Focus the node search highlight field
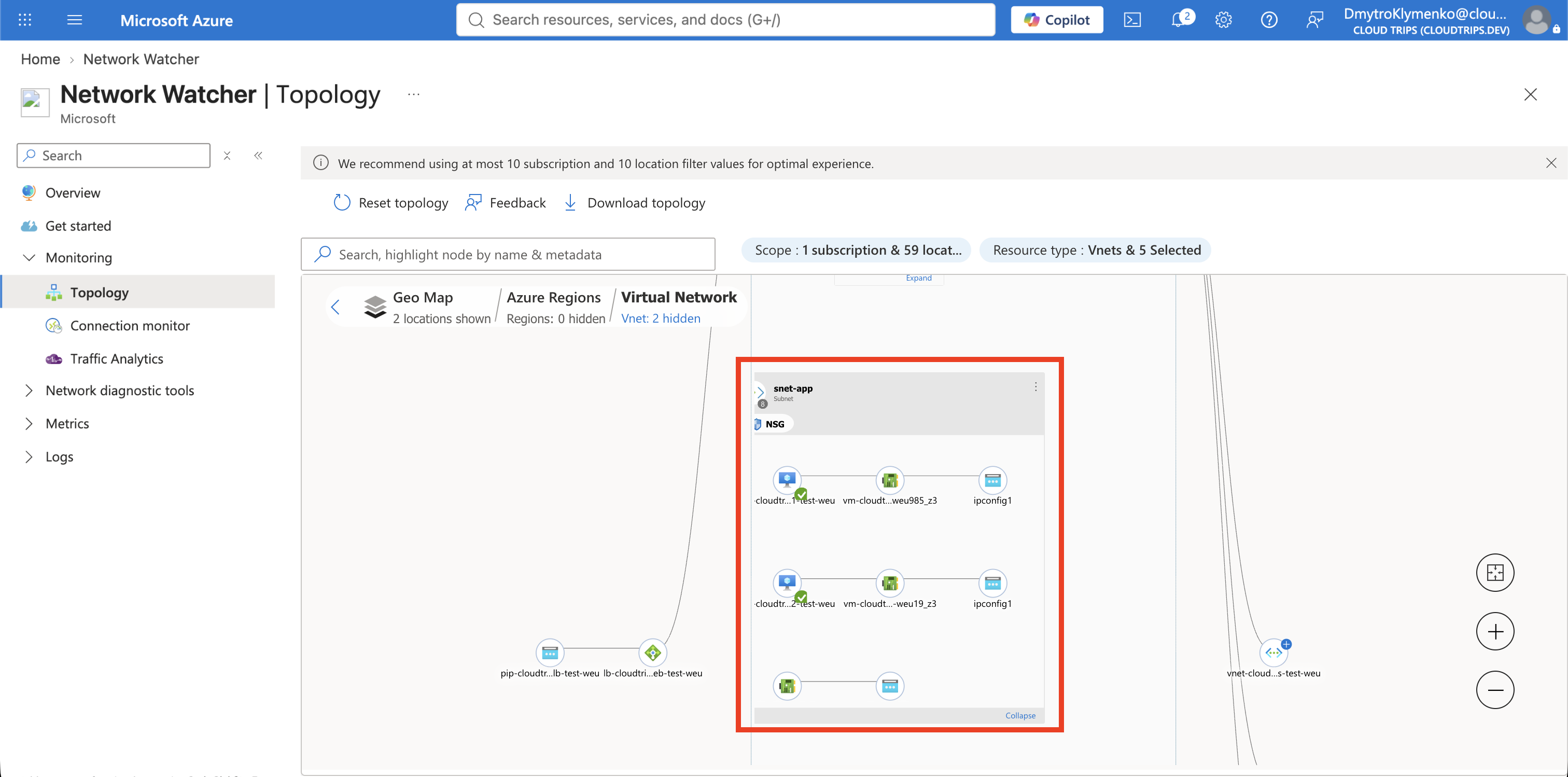Viewport: 1568px width, 777px height. tap(508, 254)
